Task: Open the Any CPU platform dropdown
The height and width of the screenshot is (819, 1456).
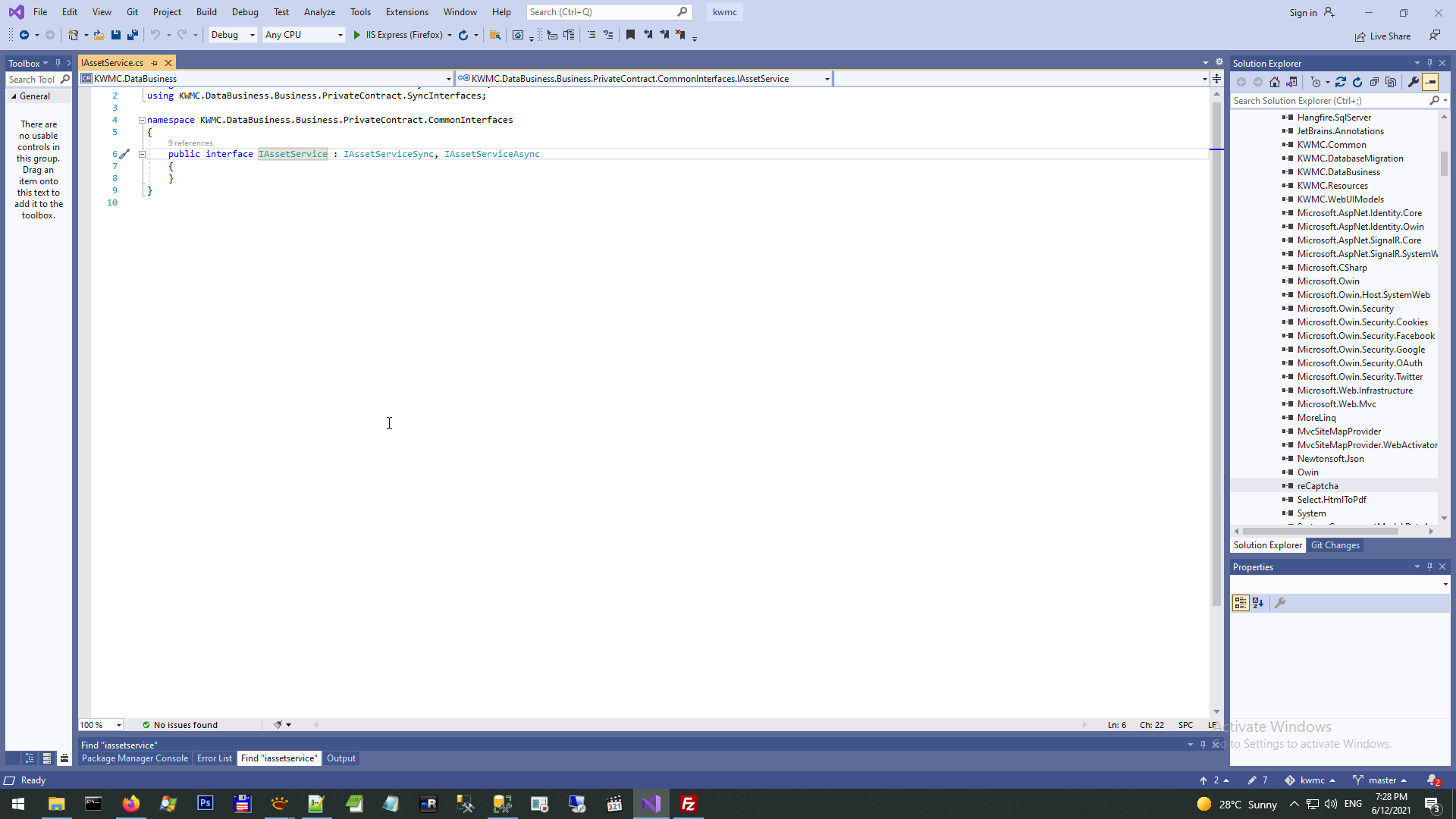Action: pyautogui.click(x=303, y=35)
